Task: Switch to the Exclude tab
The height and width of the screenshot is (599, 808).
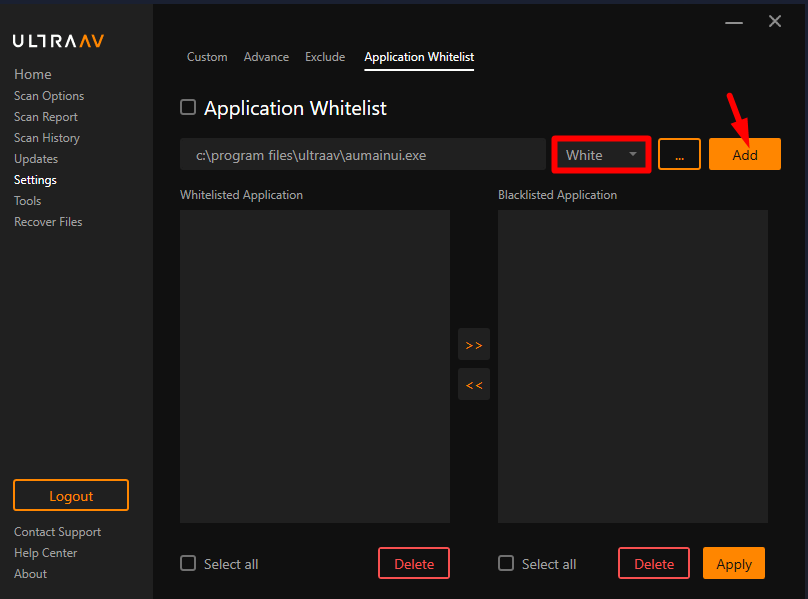Action: click(325, 57)
